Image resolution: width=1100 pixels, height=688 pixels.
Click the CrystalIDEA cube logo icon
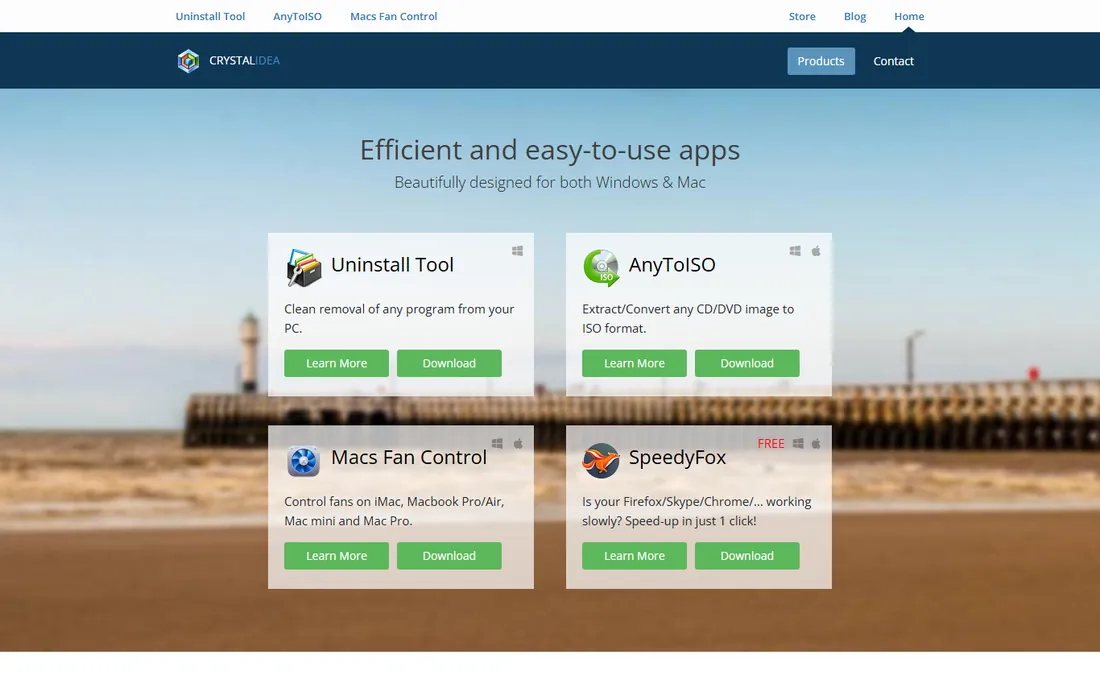[x=188, y=61]
